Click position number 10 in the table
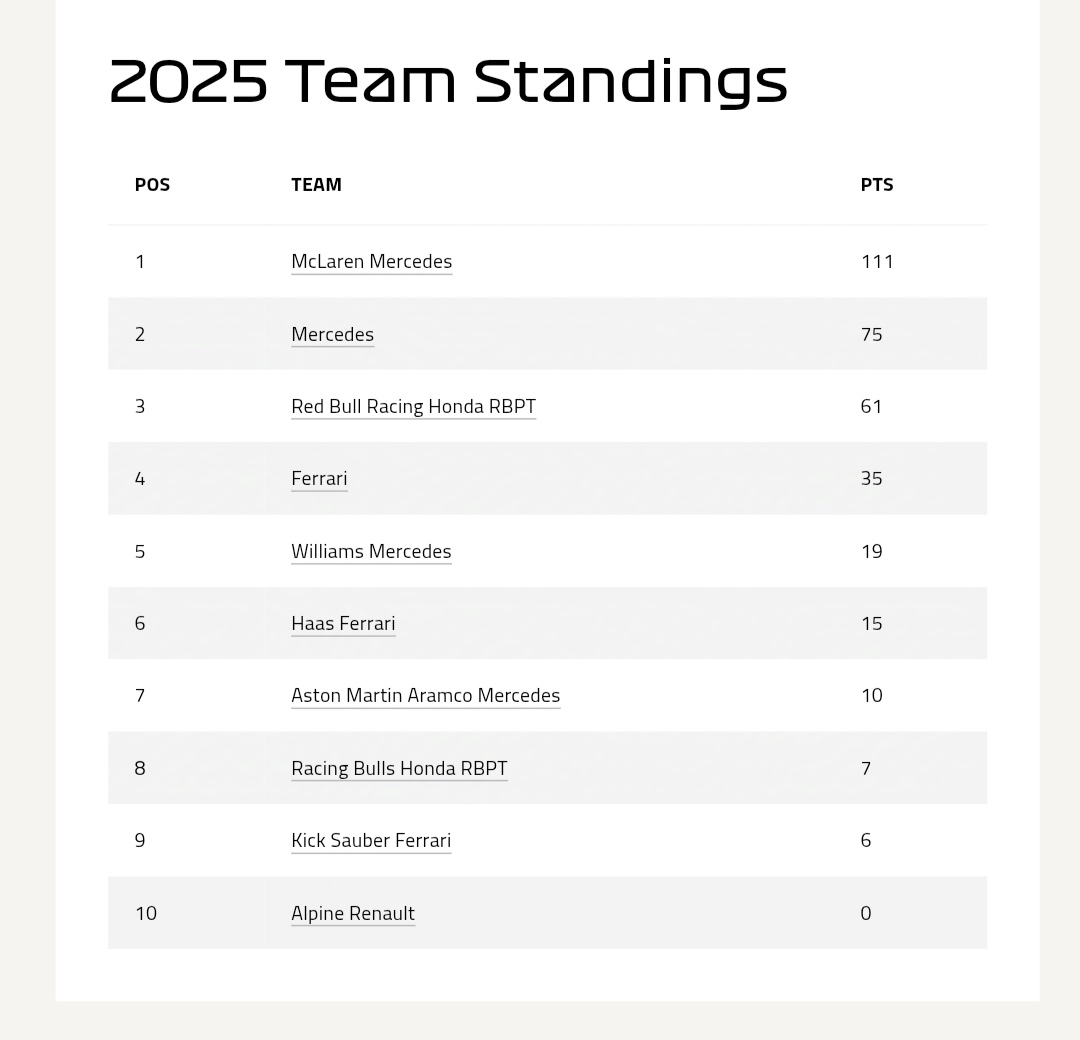 pyautogui.click(x=146, y=913)
